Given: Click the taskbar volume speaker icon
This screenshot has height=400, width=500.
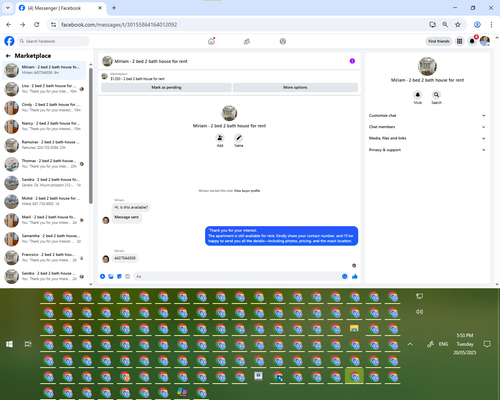Looking at the screenshot, I should tap(419, 312).
